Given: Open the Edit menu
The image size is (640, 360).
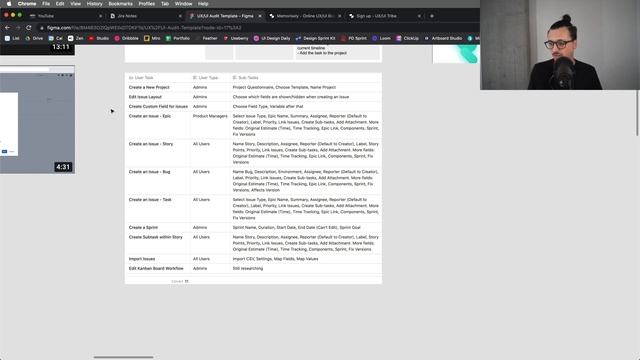Looking at the screenshot, I should 60,4.
